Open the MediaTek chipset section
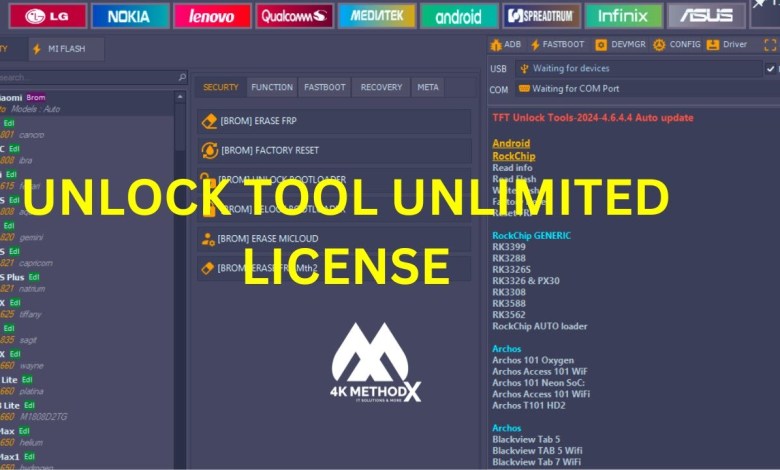Screen dimensions: 780x470 [377, 16]
